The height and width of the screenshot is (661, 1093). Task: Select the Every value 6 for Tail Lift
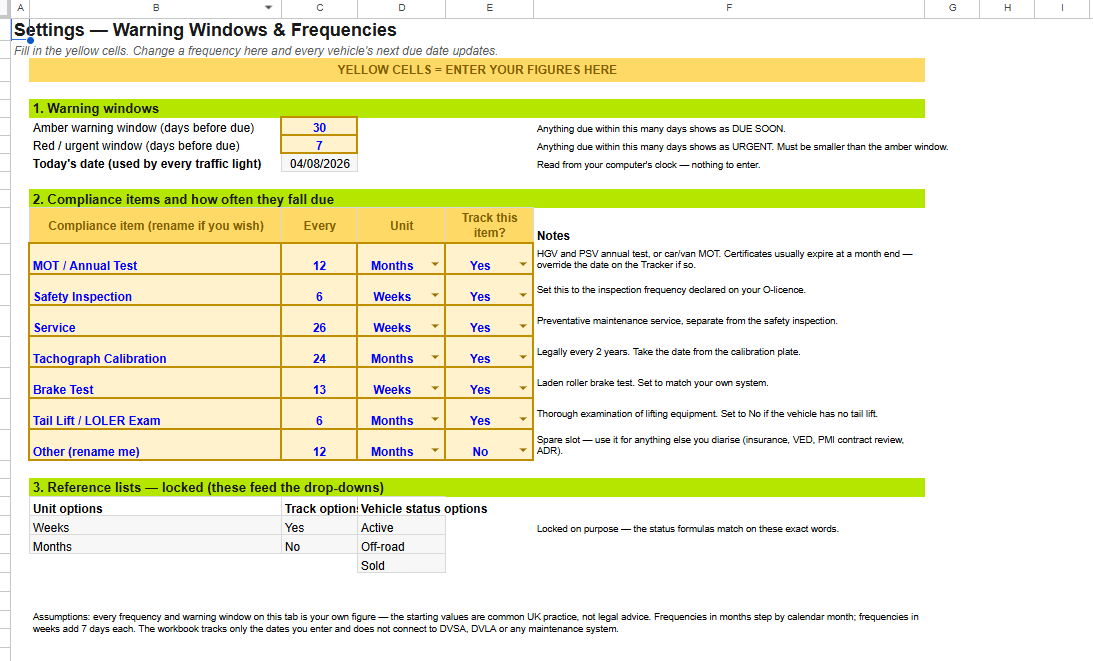[319, 413]
